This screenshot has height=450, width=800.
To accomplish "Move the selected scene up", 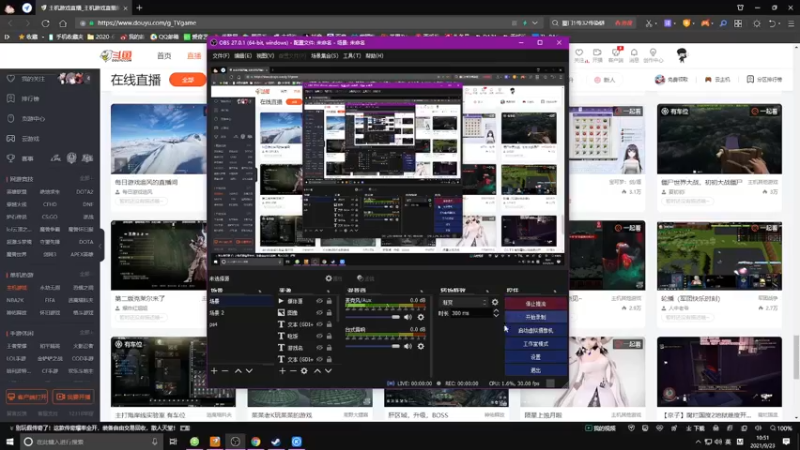I will 238,371.
